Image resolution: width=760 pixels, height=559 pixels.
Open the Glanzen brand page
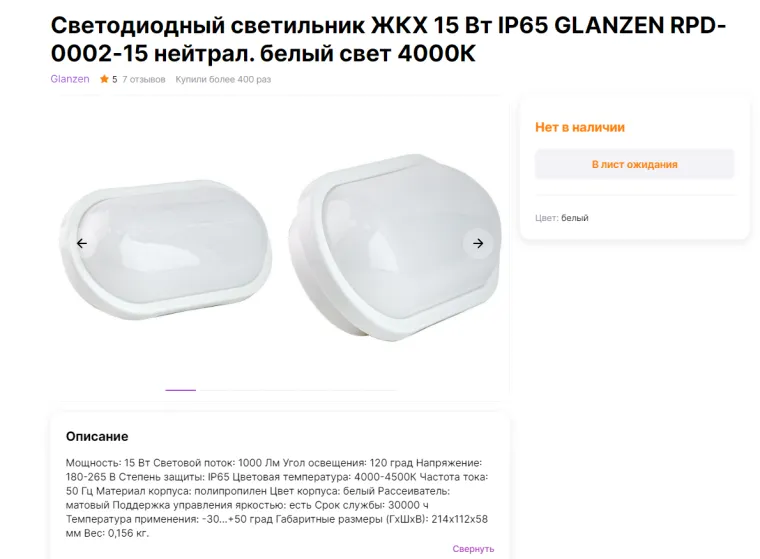(x=70, y=79)
